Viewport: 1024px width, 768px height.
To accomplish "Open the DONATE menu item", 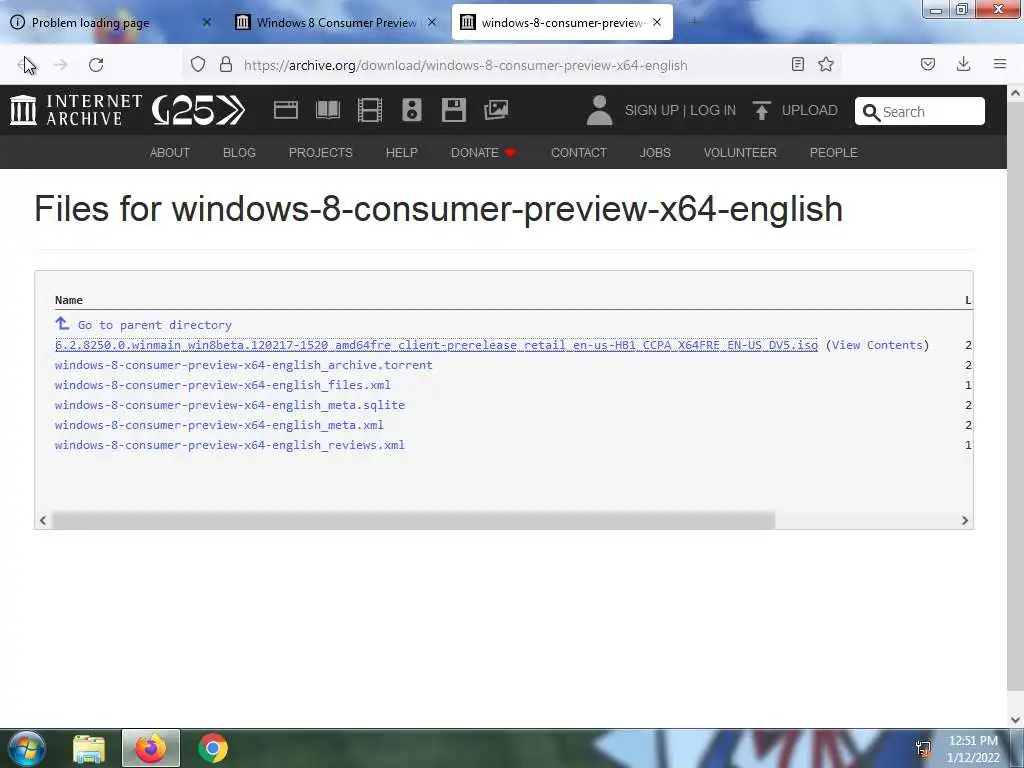I will tap(483, 152).
